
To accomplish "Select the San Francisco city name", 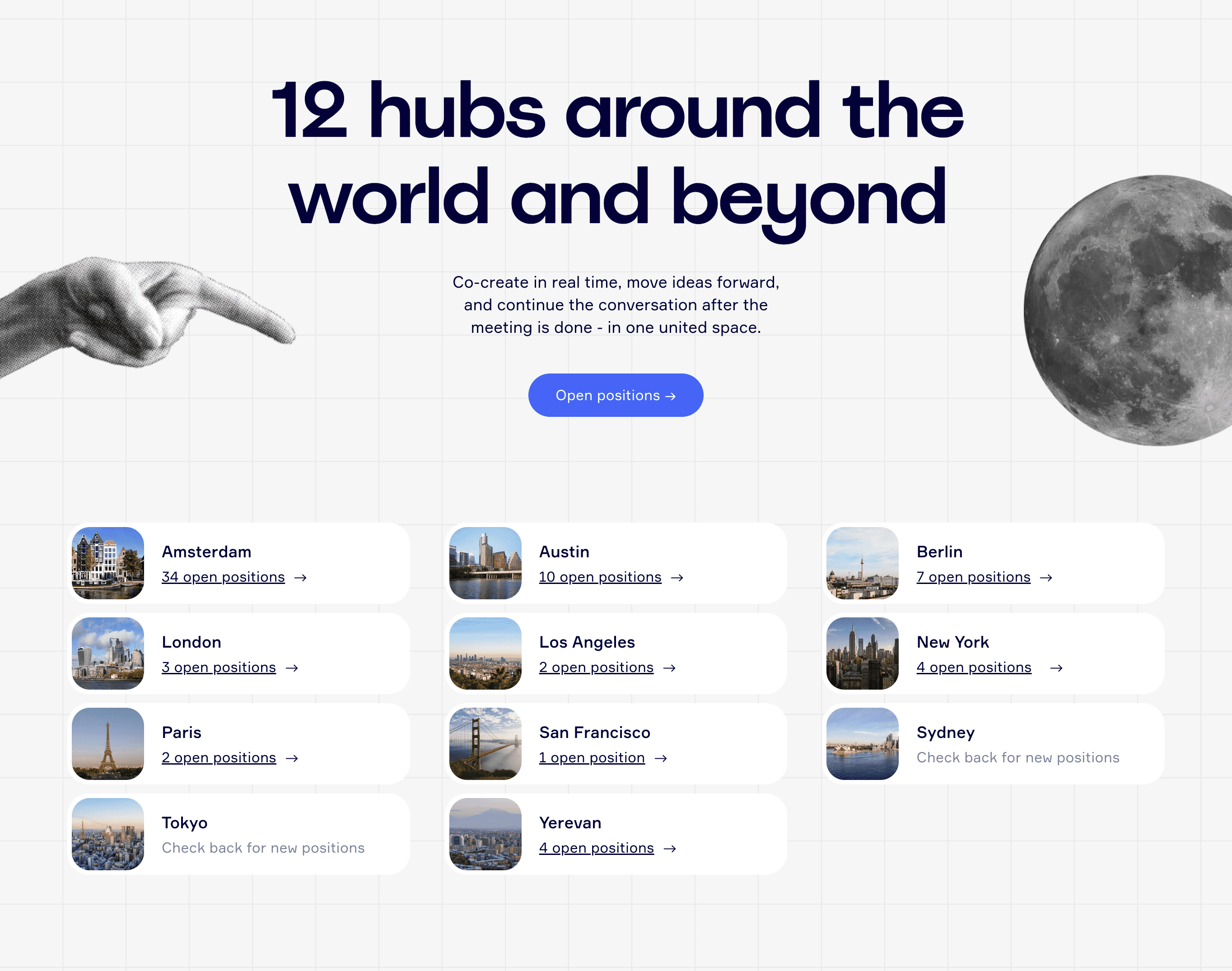I will pos(595,733).
